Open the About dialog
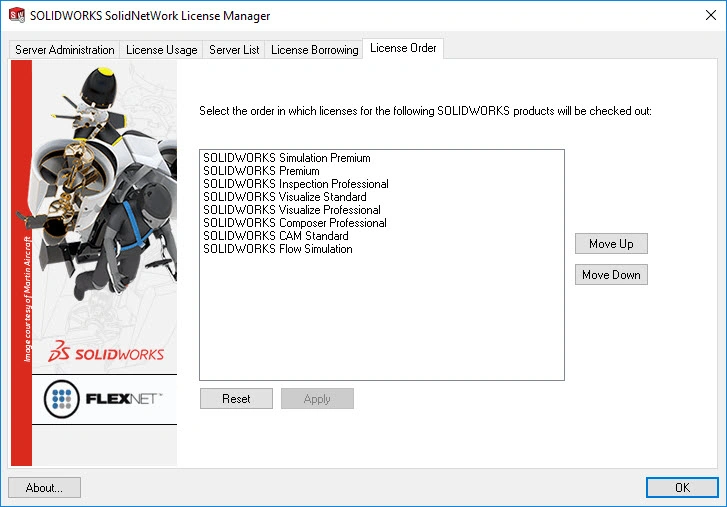Image resolution: width=727 pixels, height=507 pixels. [x=45, y=488]
